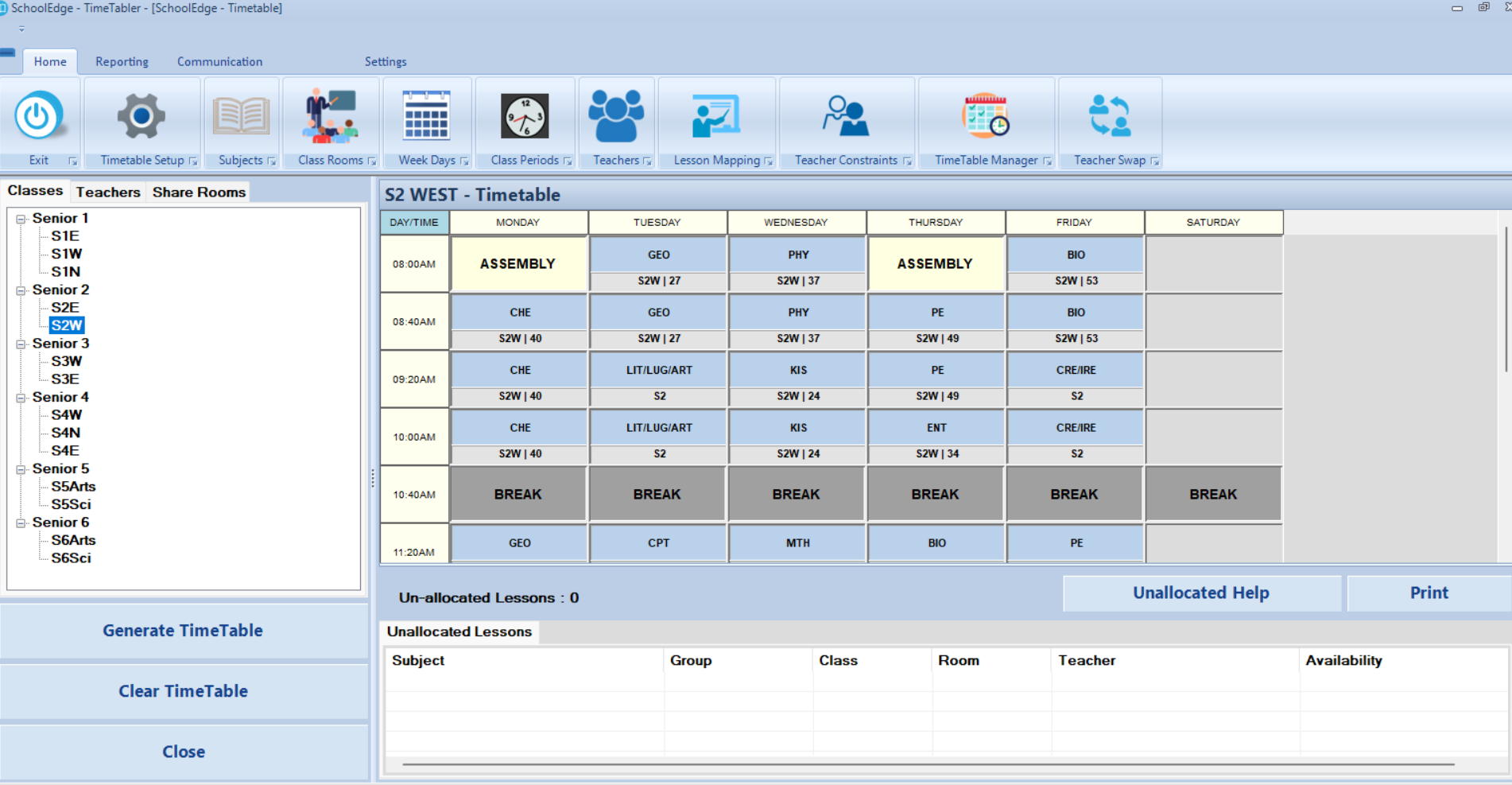Screen dimensions: 1512x785
Task: Click the Monday ASSEMBLY cell
Action: click(x=518, y=264)
